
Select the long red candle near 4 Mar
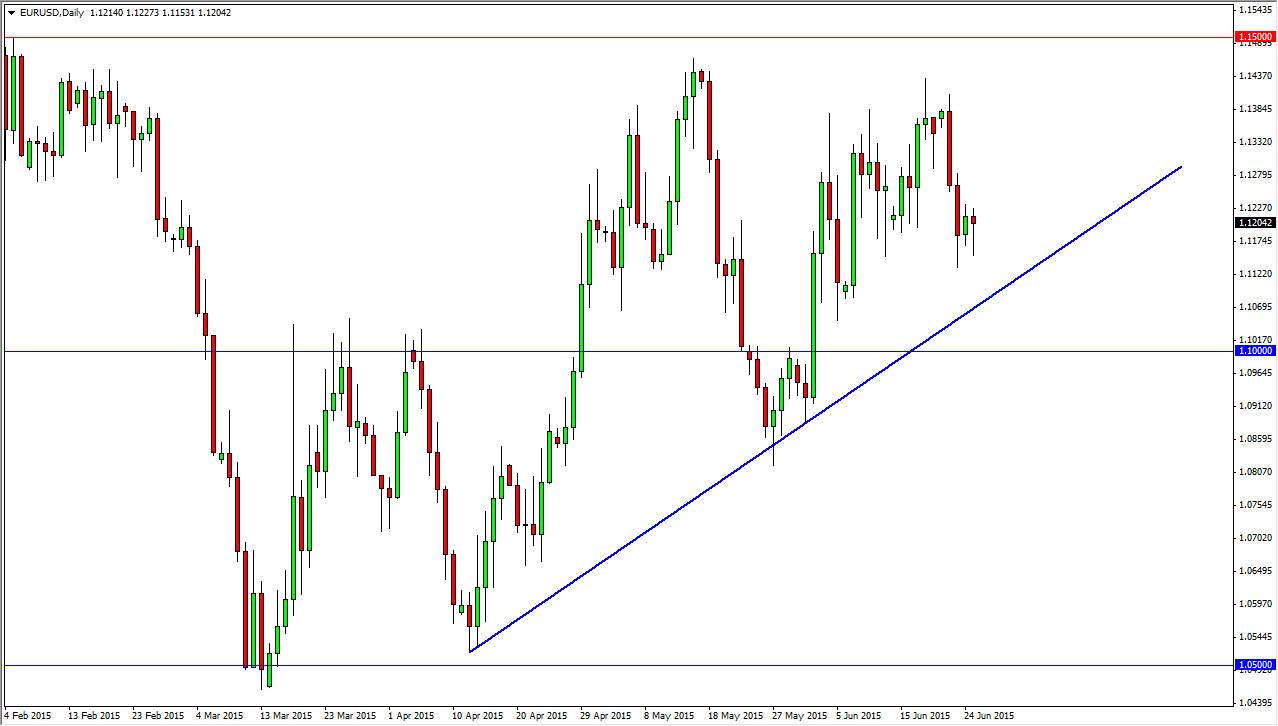coord(213,390)
